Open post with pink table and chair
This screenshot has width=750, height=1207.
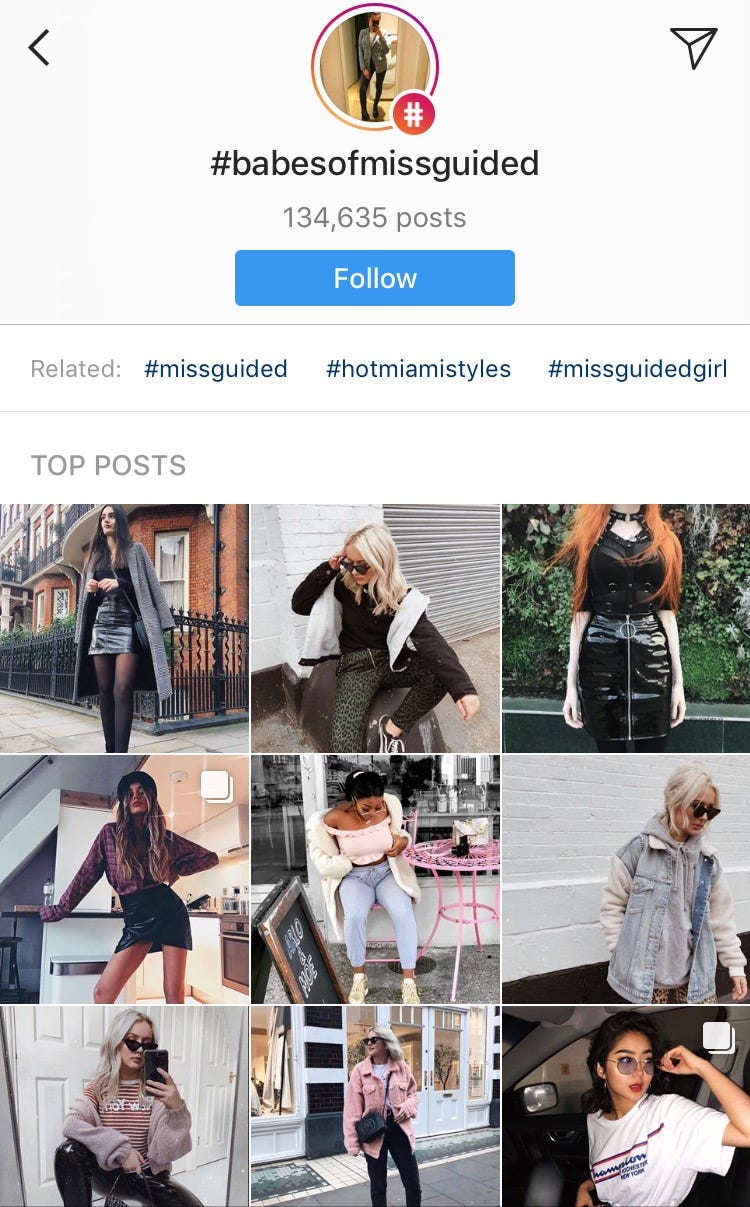375,879
